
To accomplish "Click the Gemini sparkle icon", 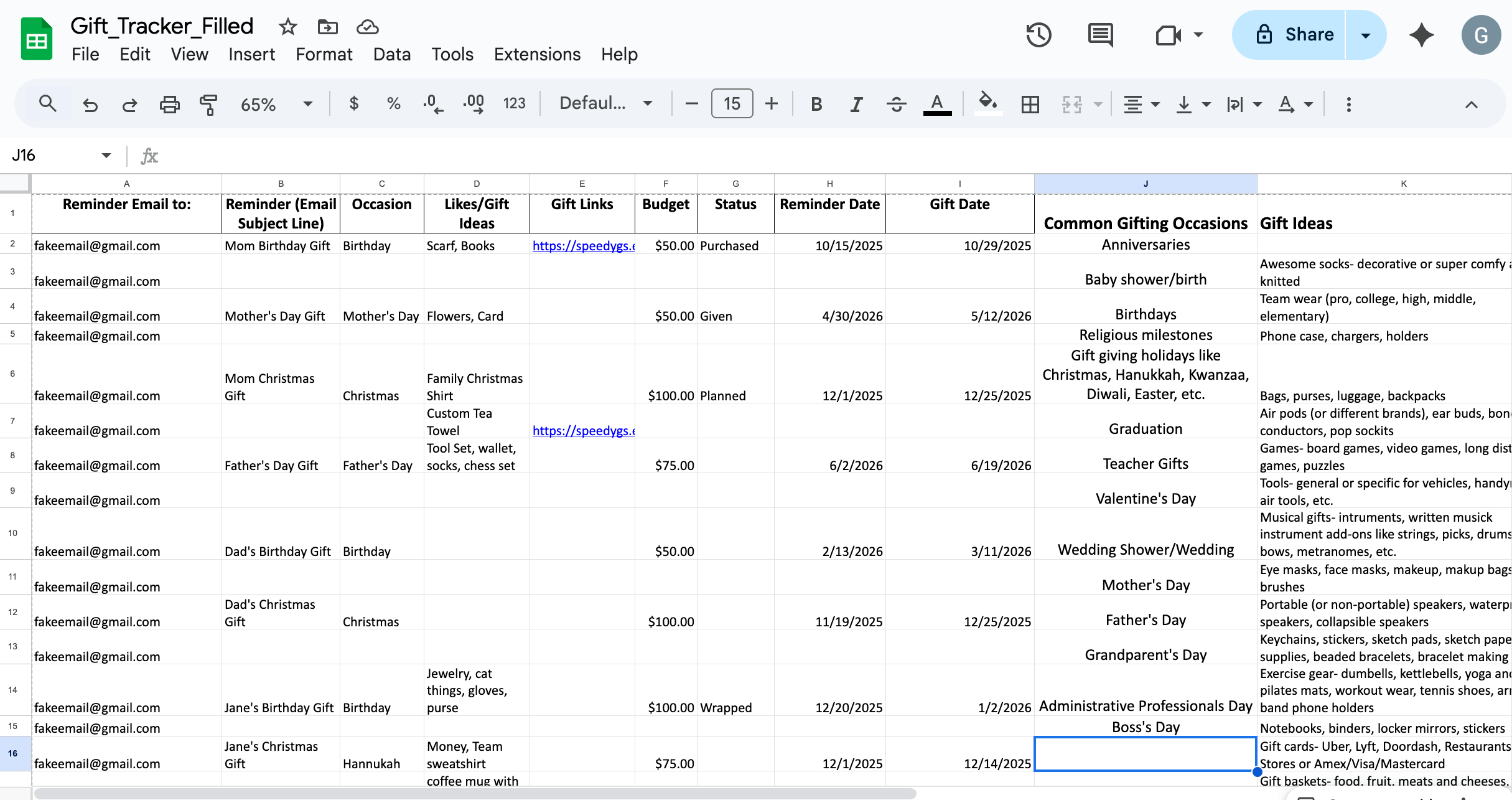I will point(1421,35).
